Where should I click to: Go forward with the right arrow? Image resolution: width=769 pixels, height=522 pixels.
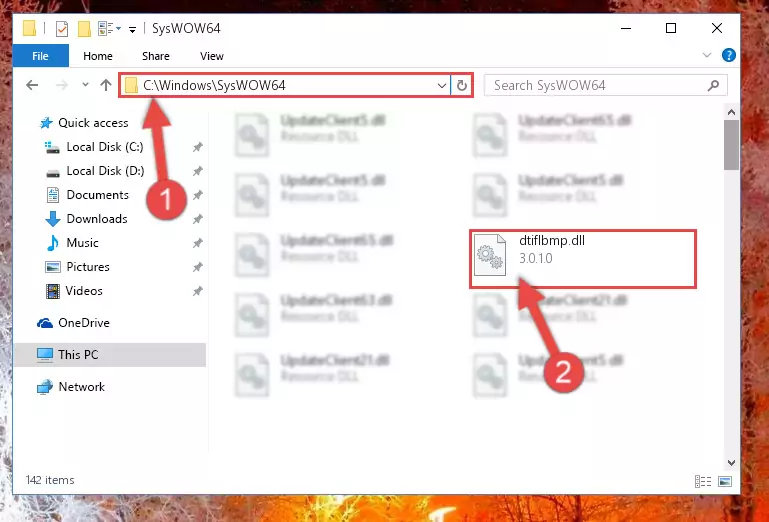point(62,85)
